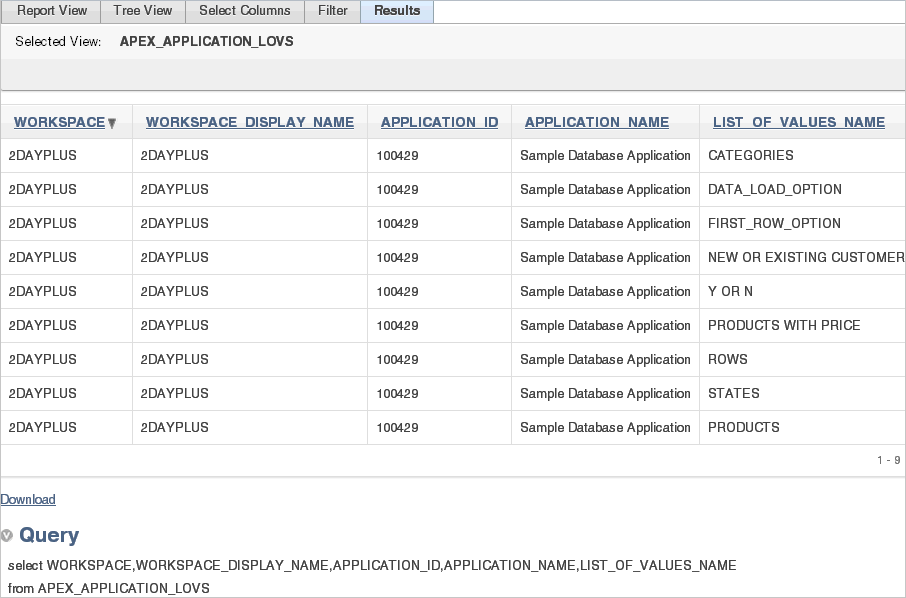
Task: Click the Query section heading
Action: point(49,535)
